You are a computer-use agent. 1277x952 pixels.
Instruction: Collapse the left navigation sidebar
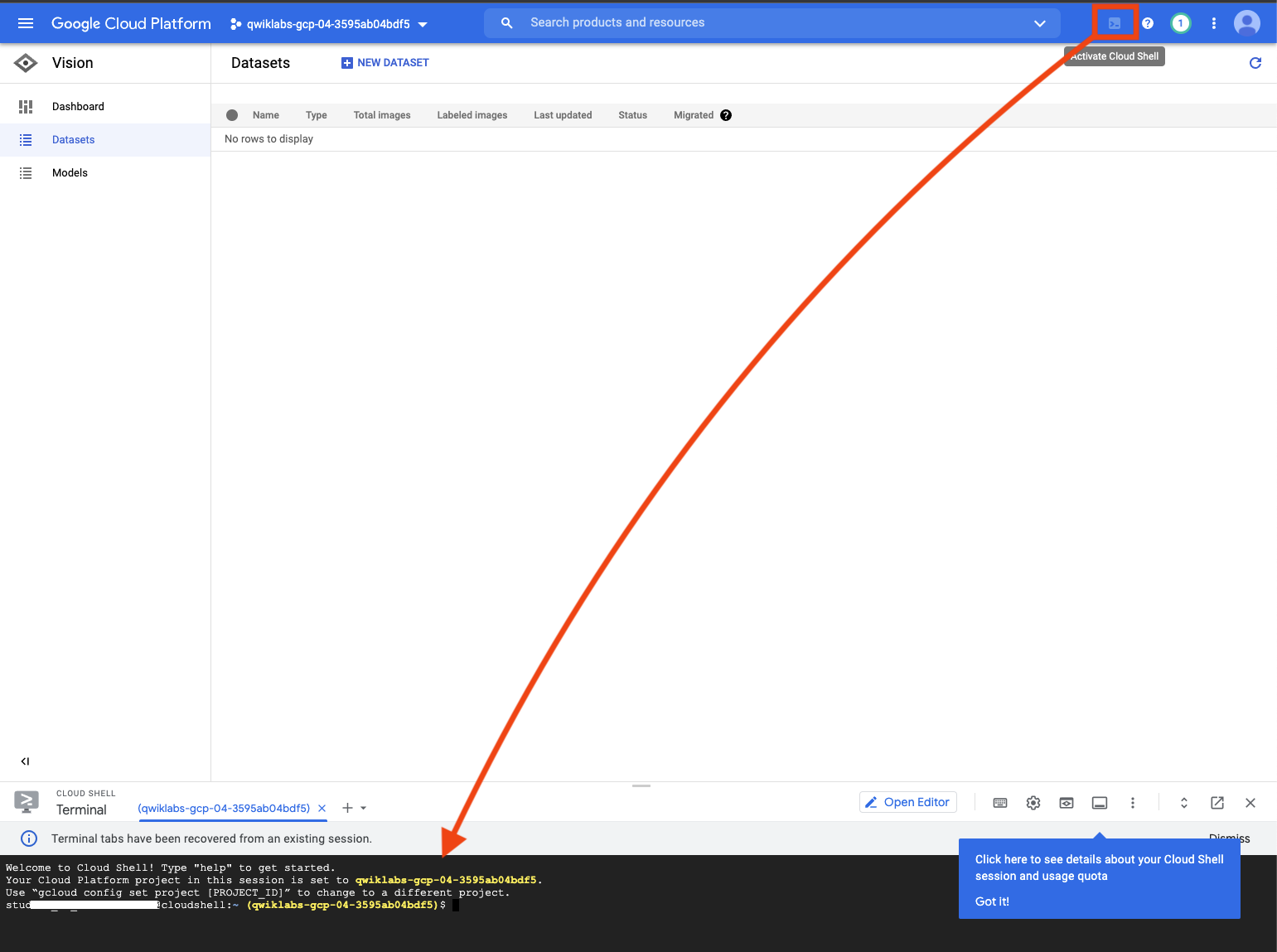[x=25, y=761]
